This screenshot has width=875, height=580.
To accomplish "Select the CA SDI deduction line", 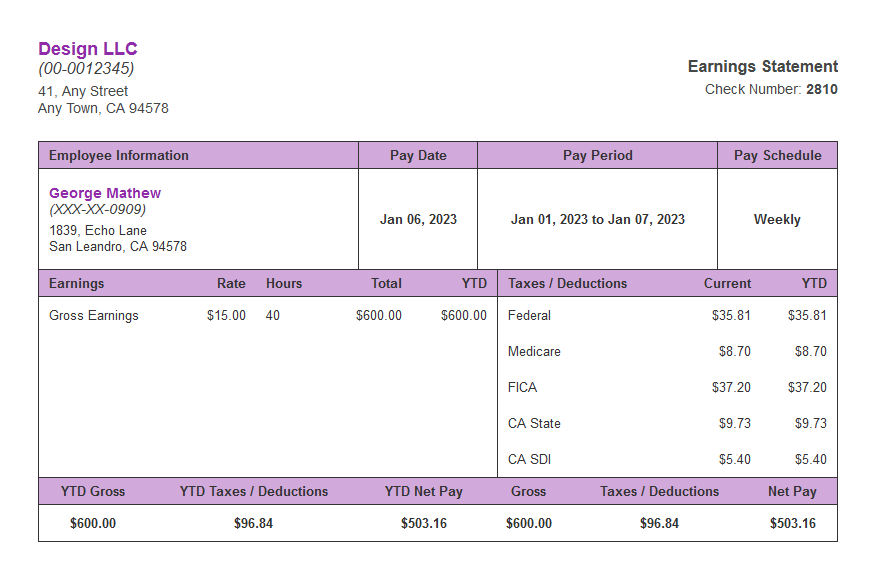I will pyautogui.click(x=528, y=459).
